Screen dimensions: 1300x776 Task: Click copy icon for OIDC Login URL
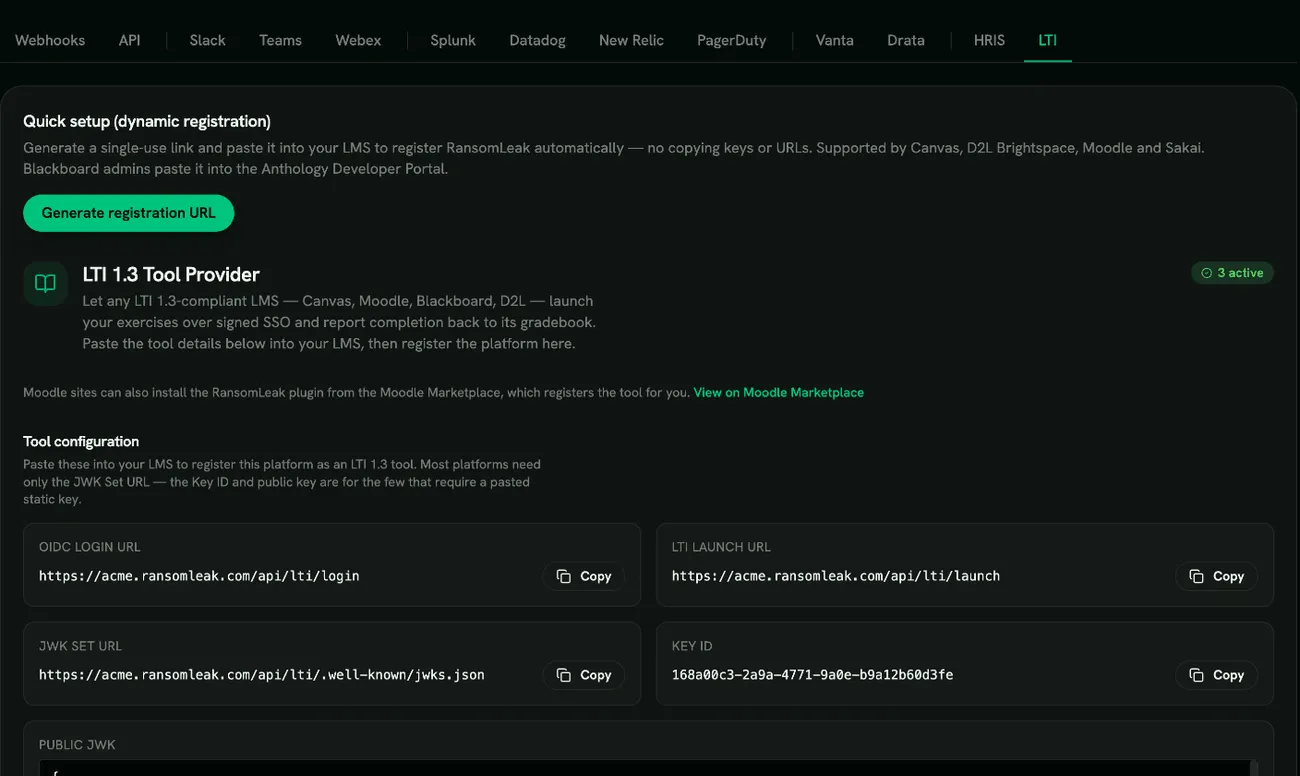[564, 576]
